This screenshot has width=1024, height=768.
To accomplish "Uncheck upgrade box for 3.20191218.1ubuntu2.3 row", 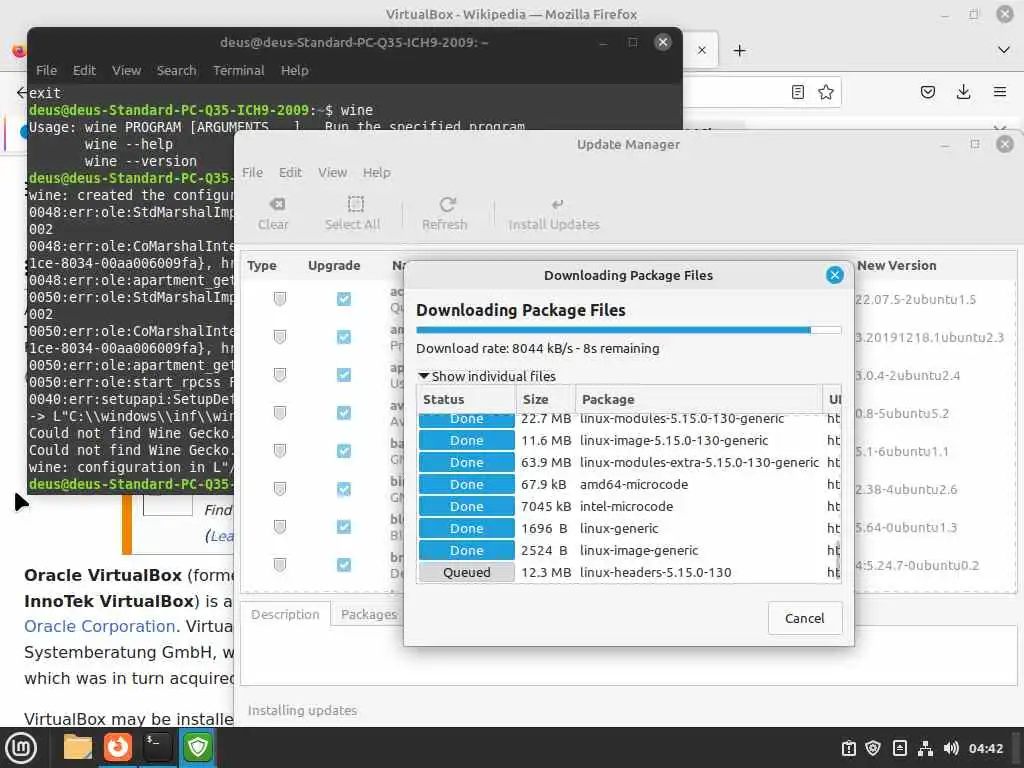I will 344,337.
